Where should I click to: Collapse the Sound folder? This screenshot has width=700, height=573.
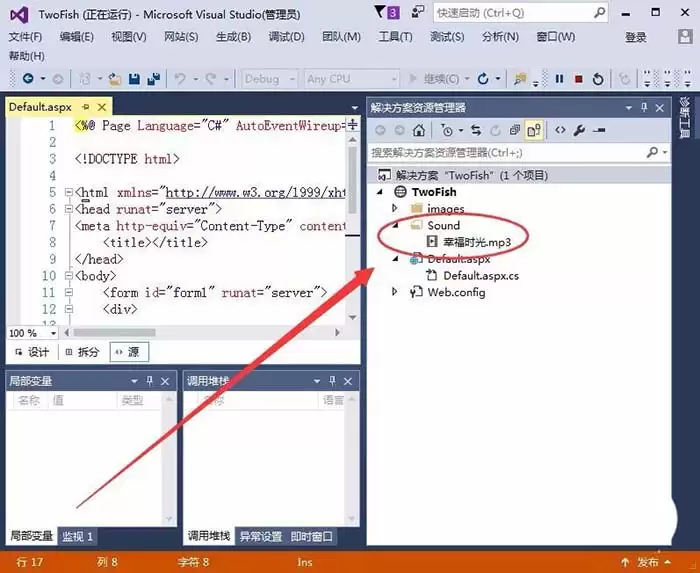(x=395, y=225)
